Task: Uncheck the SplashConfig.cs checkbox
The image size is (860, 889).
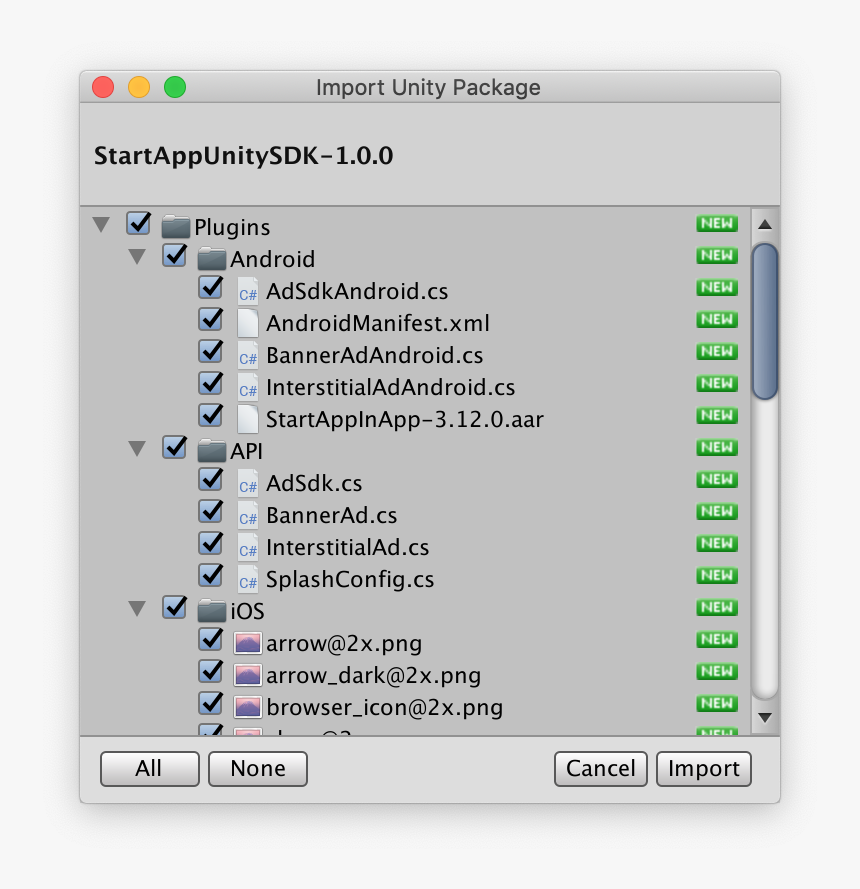Action: coord(210,575)
